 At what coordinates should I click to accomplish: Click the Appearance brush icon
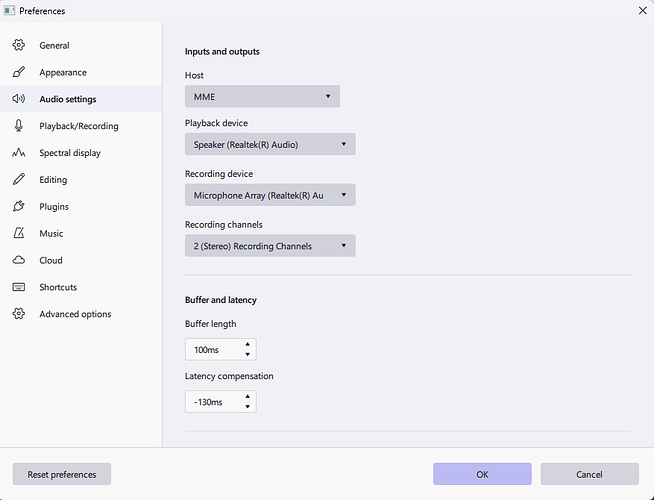[18, 72]
